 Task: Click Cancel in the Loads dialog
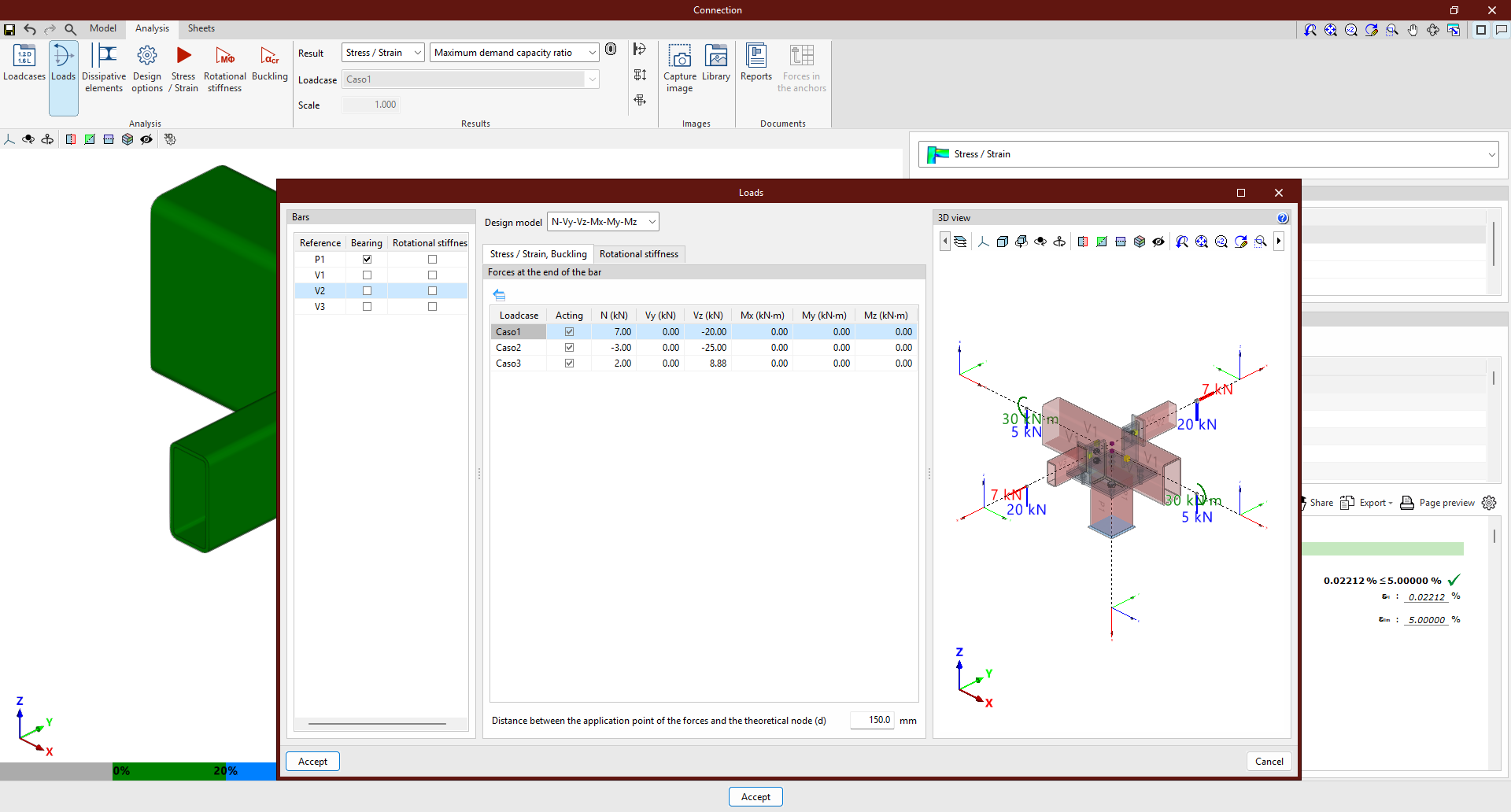pos(1269,762)
